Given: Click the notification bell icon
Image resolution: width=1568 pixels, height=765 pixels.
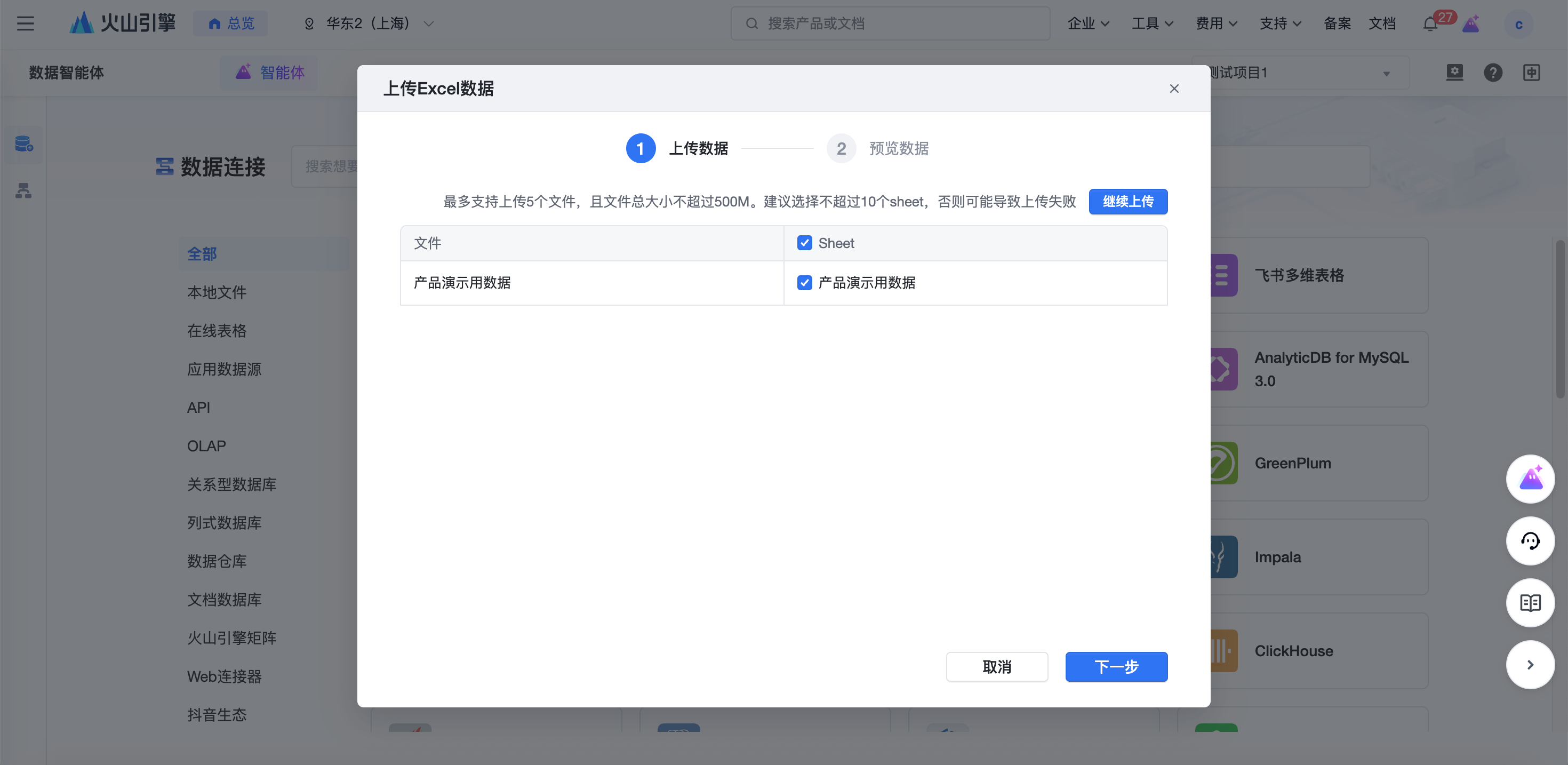Looking at the screenshot, I should 1430,24.
